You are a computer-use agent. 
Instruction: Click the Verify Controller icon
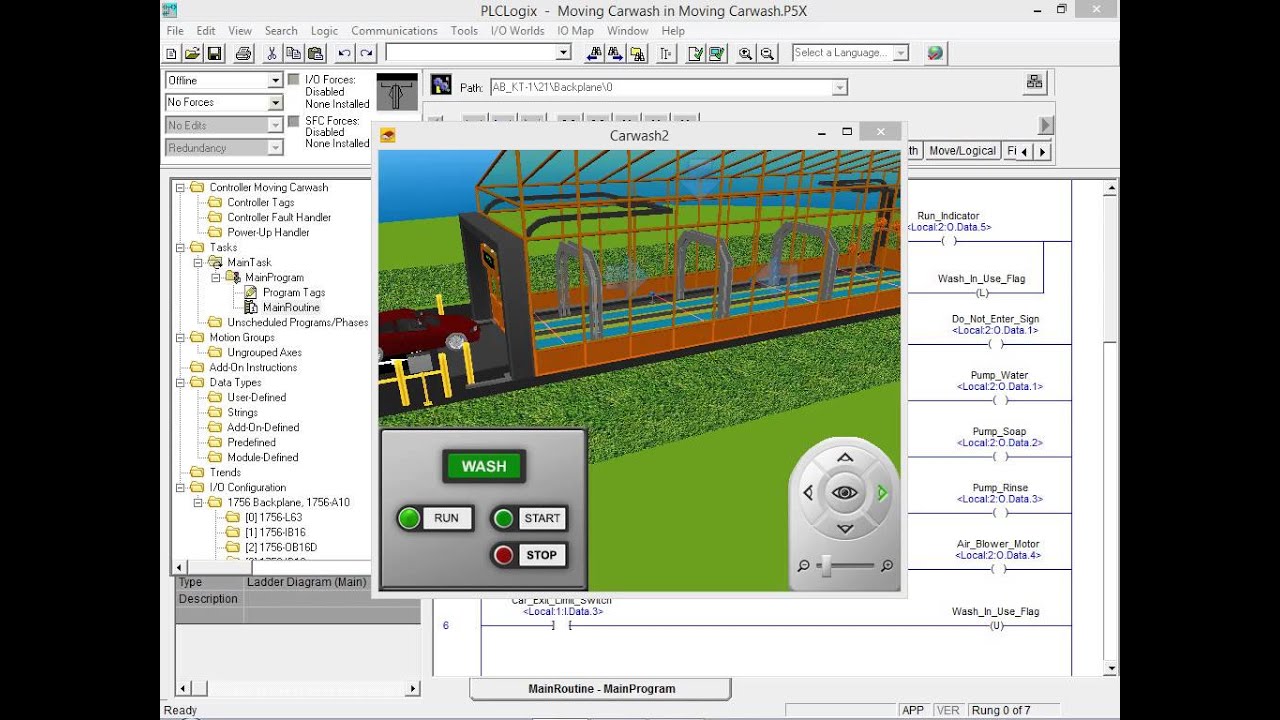(x=717, y=53)
